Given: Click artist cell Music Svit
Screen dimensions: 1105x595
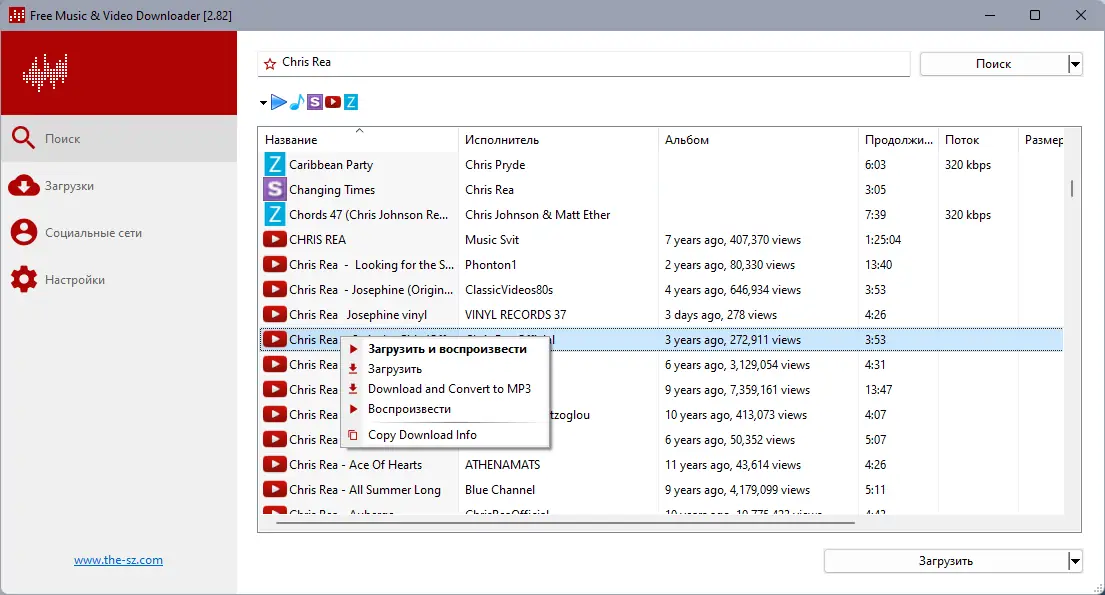Looking at the screenshot, I should (492, 240).
